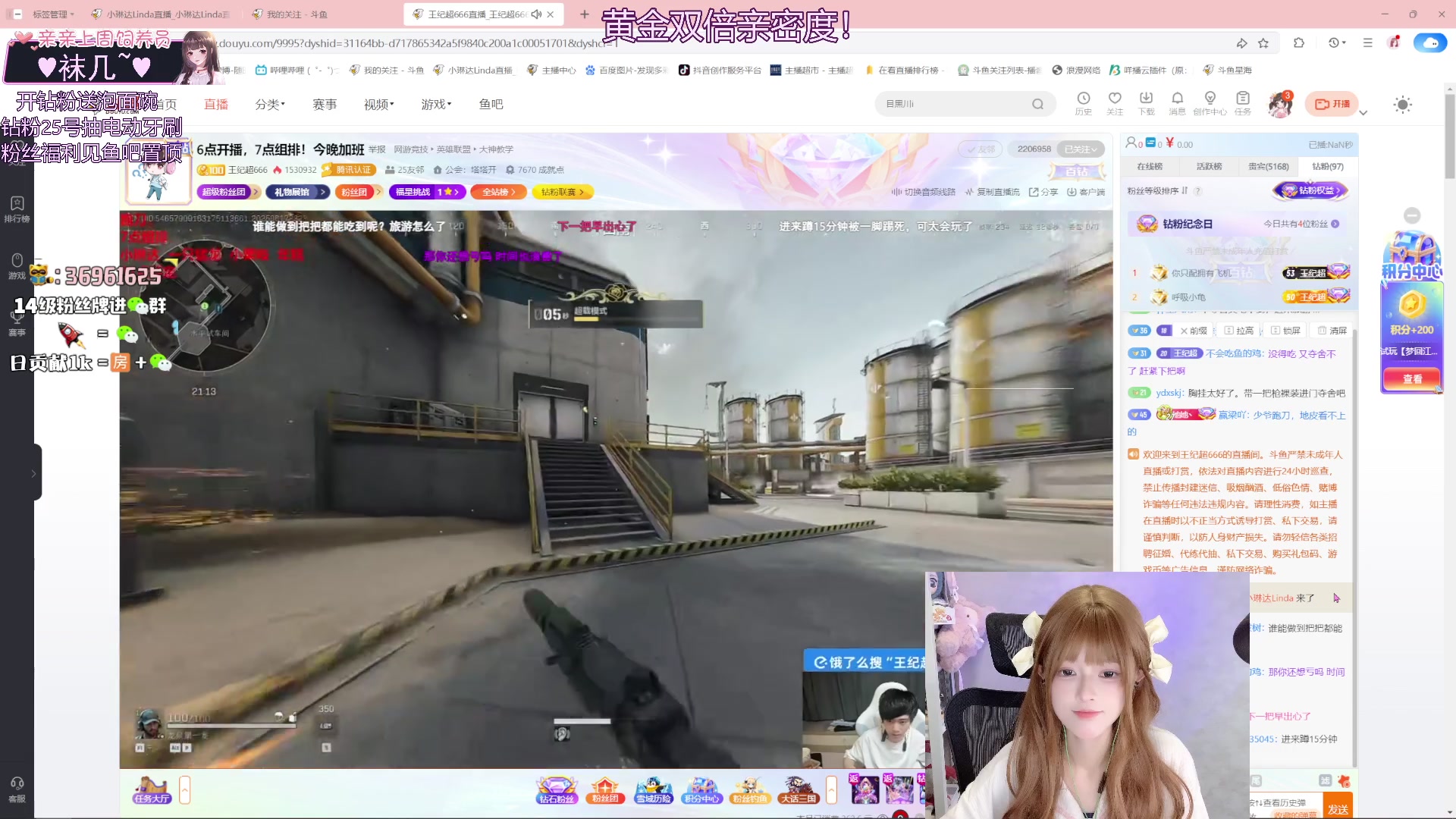Click the 分享 share icon
Image resolution: width=1456 pixels, height=819 pixels.
click(x=1043, y=192)
